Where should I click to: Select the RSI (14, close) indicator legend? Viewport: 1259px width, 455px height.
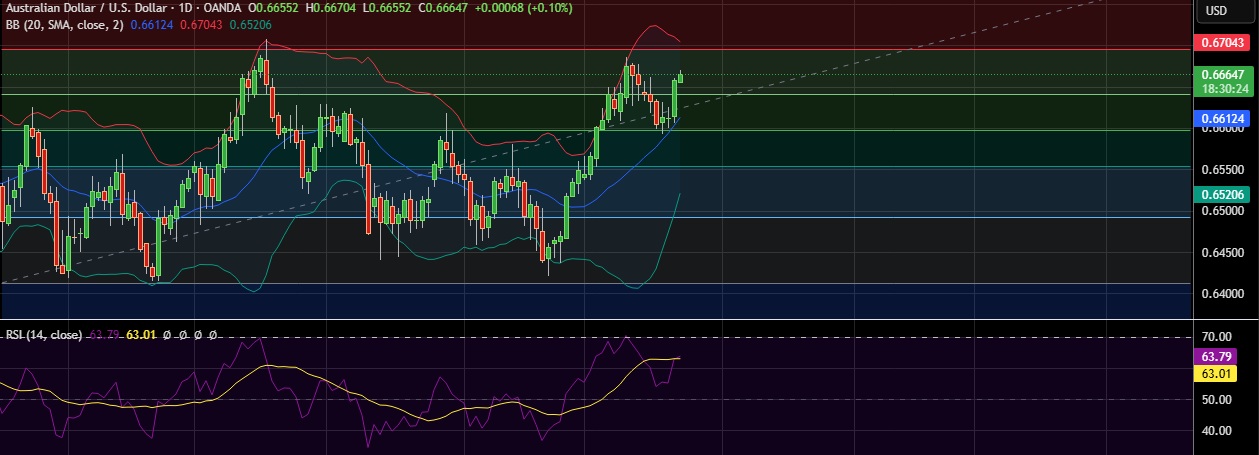pyautogui.click(x=43, y=335)
